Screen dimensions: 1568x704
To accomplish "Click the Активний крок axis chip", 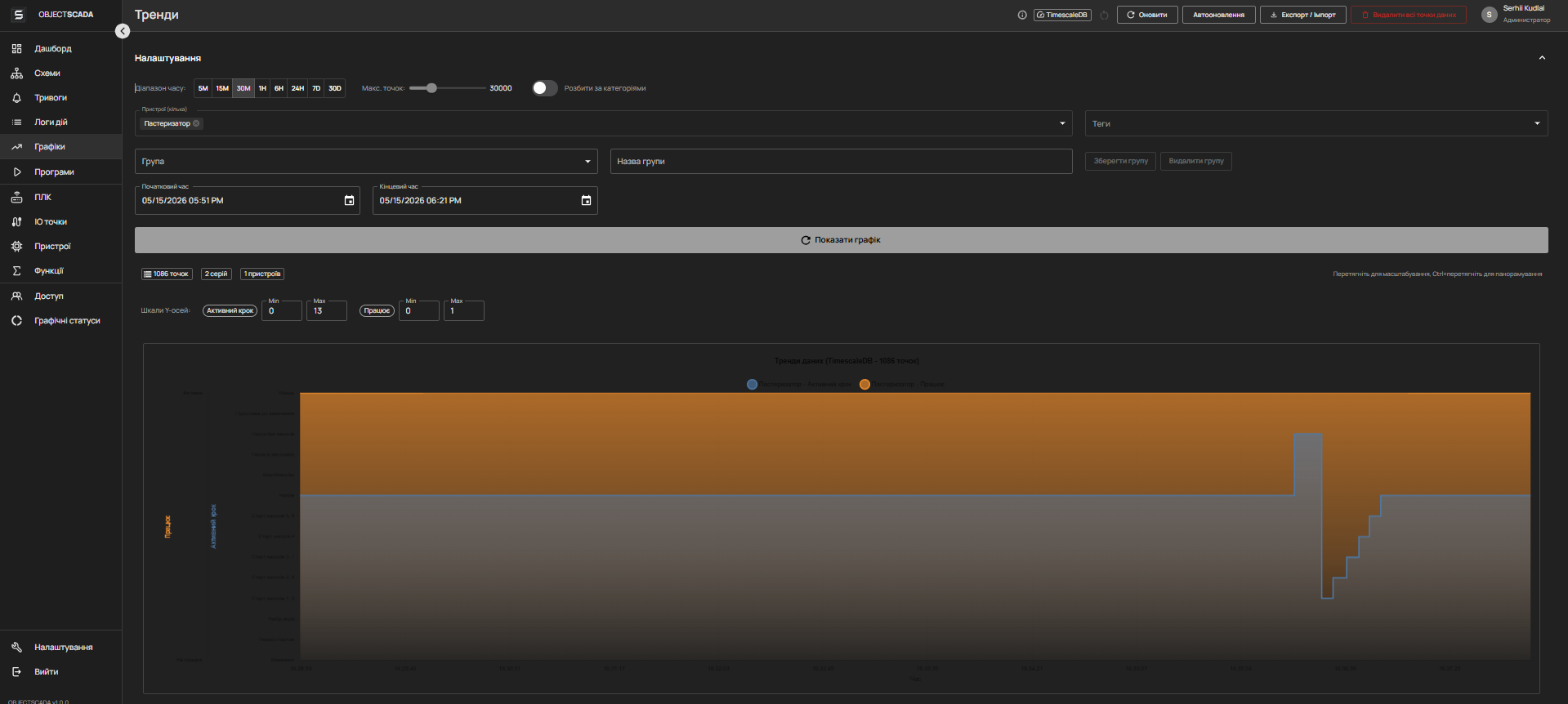I will point(230,311).
